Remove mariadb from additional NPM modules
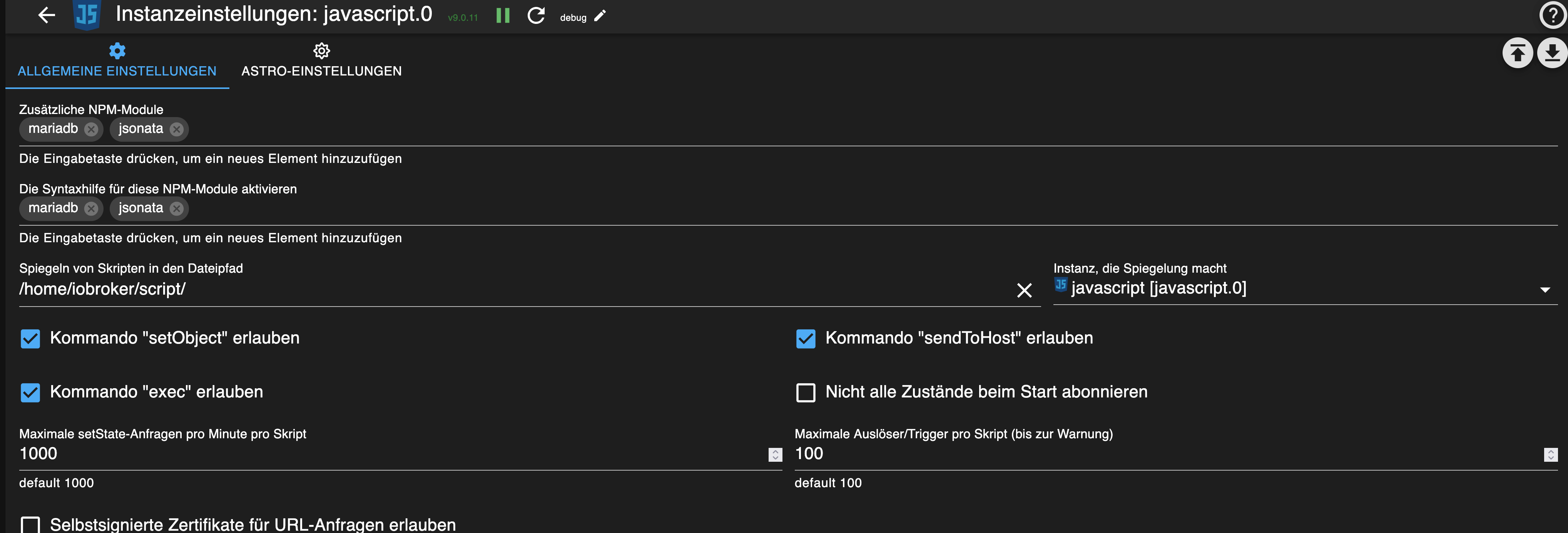The height and width of the screenshot is (533, 1568). (x=91, y=129)
